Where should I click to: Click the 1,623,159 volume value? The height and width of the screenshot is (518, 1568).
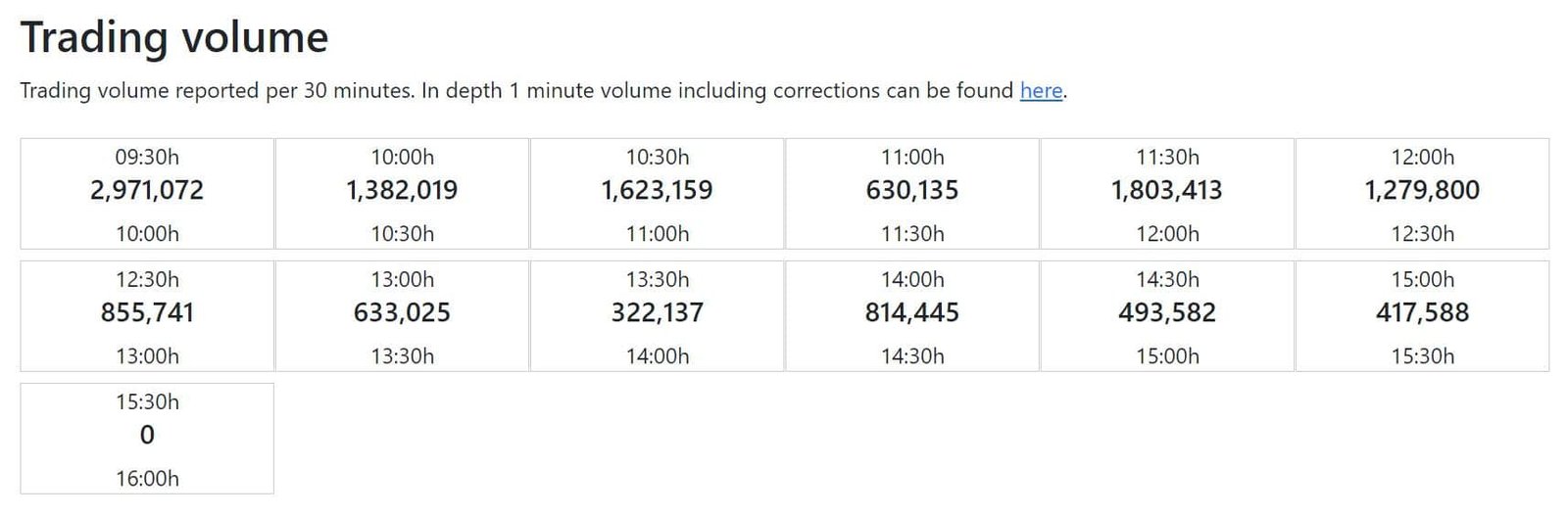[658, 190]
